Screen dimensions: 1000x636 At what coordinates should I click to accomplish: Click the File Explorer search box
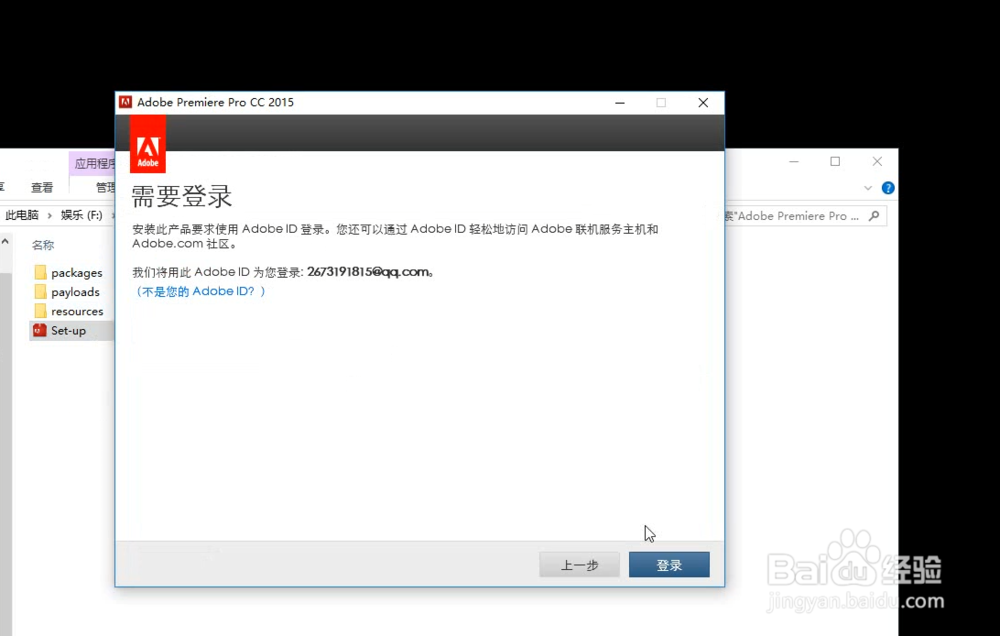click(x=805, y=216)
